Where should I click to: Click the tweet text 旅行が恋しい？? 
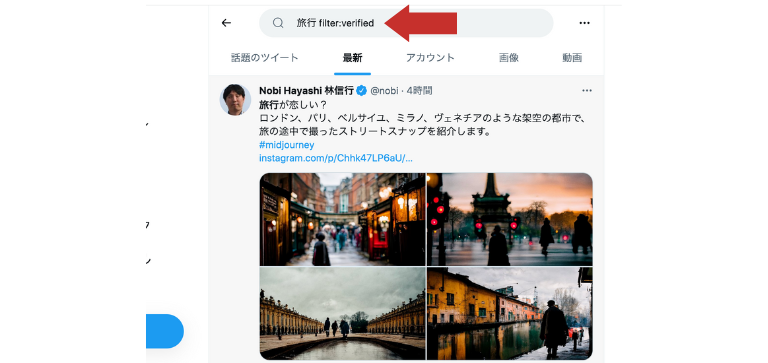click(292, 105)
